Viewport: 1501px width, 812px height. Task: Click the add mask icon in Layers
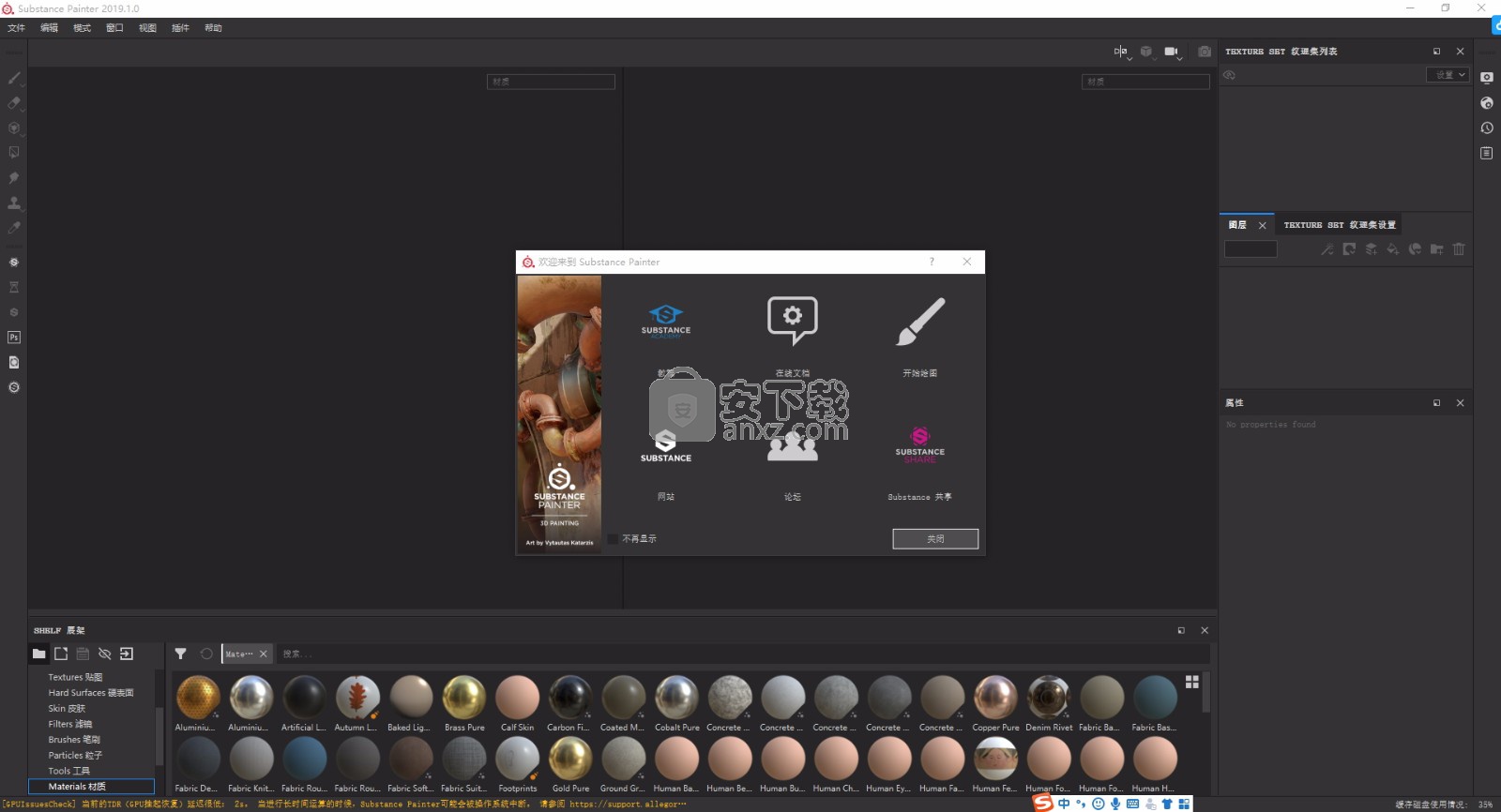[x=1349, y=249]
